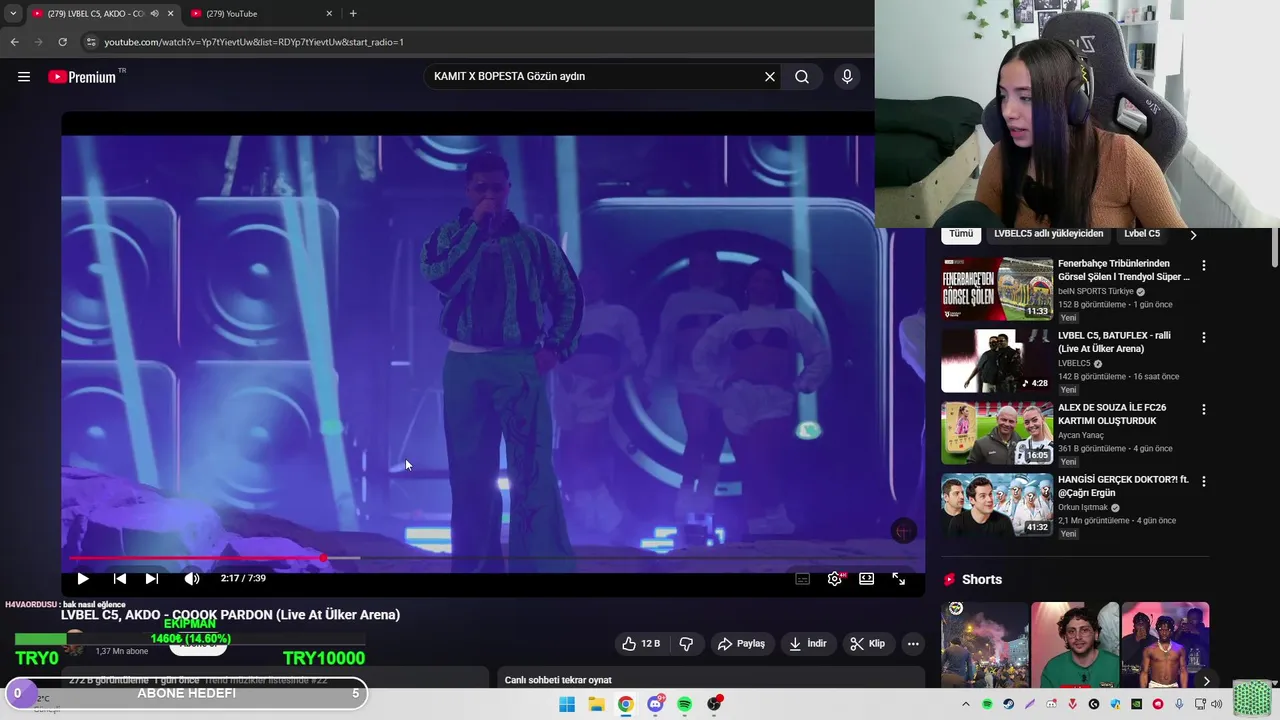Open LVBEL C5, BATUFLEX ralli thumbnail
Viewport: 1280px width, 720px height.
click(x=997, y=361)
